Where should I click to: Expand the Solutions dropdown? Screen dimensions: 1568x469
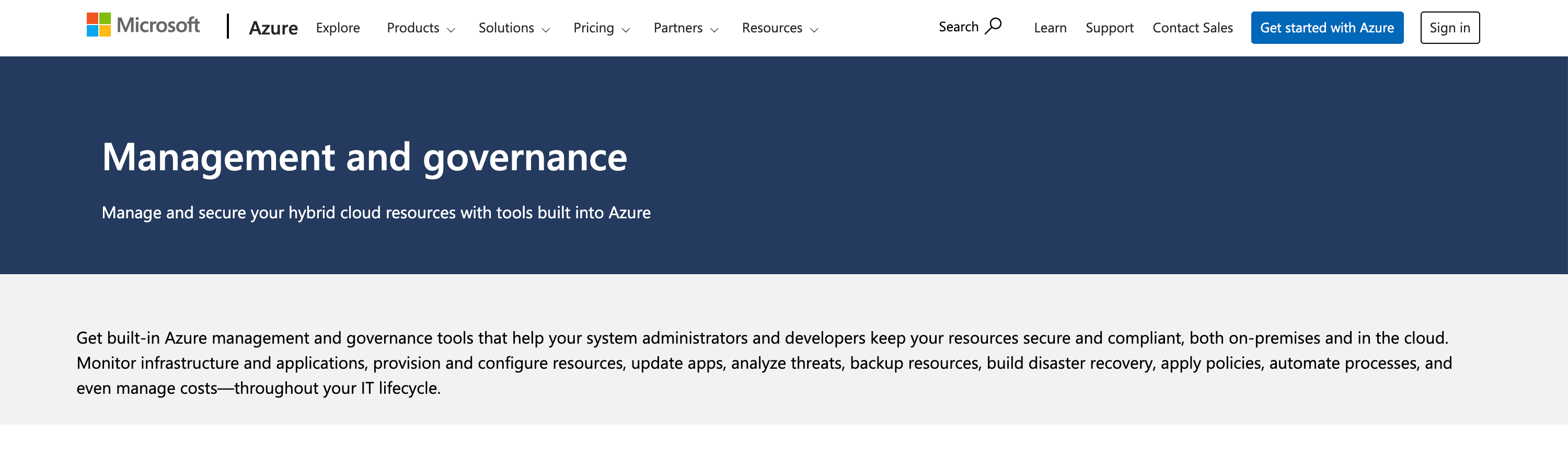[x=514, y=28]
